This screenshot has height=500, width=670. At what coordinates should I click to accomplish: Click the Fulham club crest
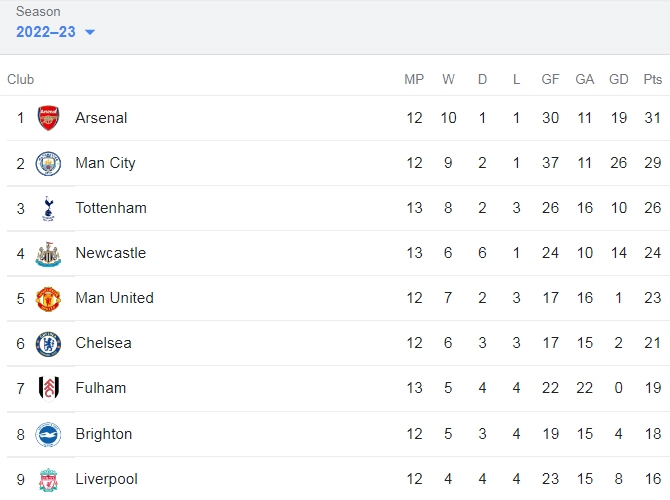tap(48, 388)
